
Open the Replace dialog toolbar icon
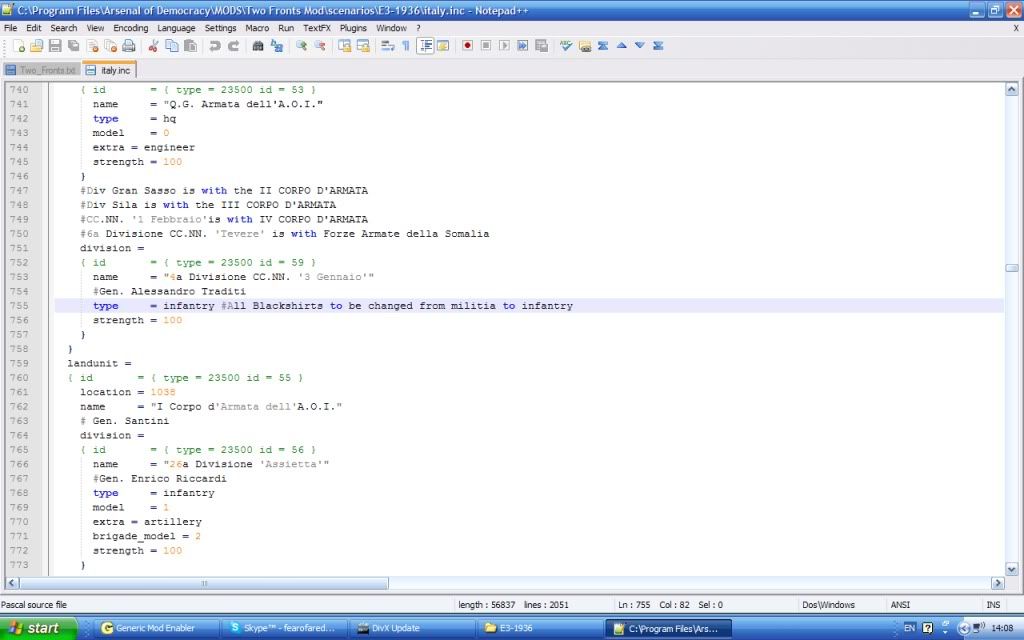276,46
